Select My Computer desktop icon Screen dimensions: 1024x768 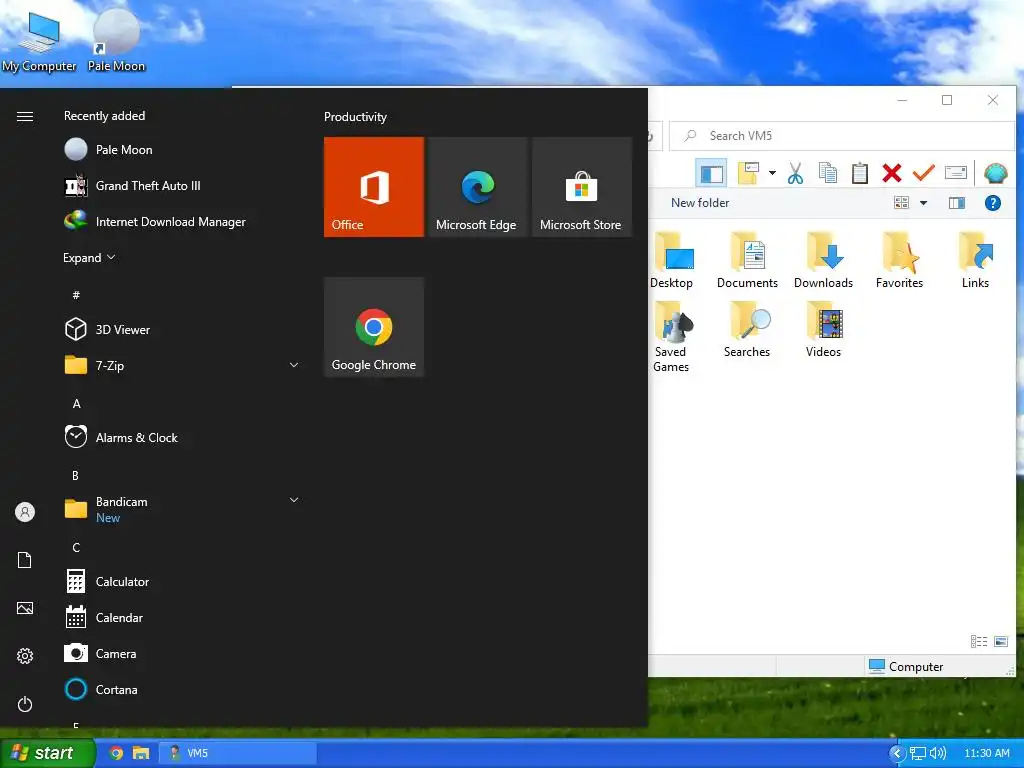[39, 42]
